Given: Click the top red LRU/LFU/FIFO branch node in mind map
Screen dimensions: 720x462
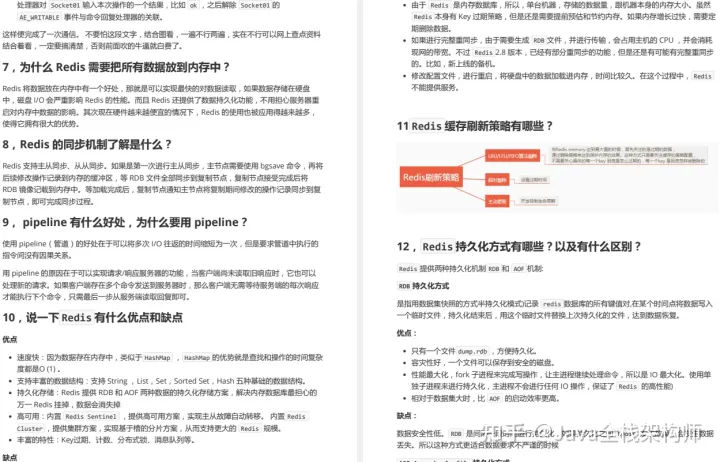Looking at the screenshot, I should 512,156.
